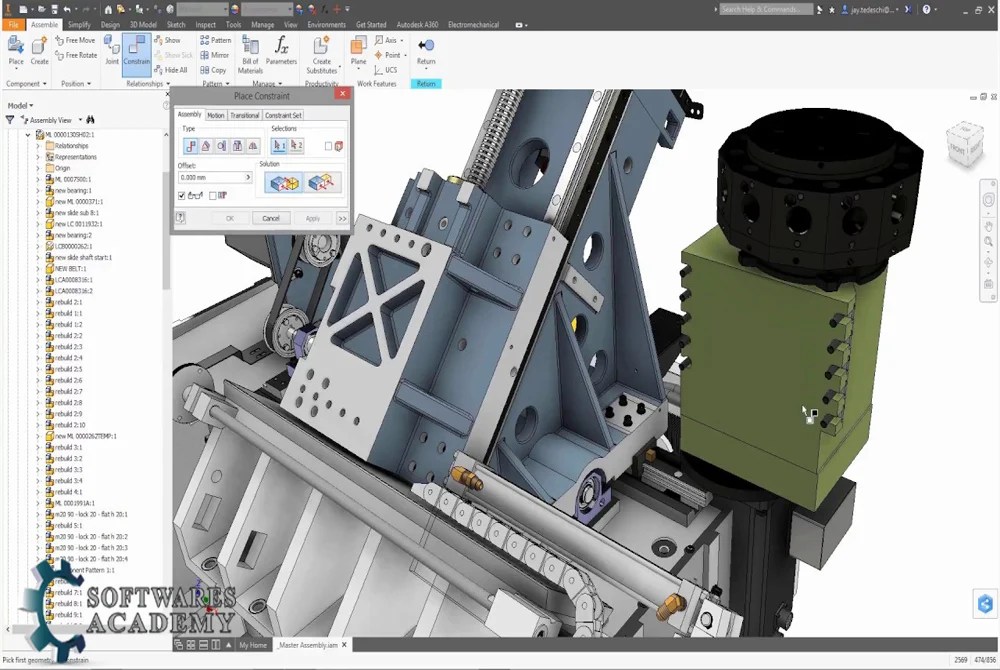The height and width of the screenshot is (670, 1000).
Task: Switch to the Motion tab in Place Constraint
Action: click(x=216, y=115)
